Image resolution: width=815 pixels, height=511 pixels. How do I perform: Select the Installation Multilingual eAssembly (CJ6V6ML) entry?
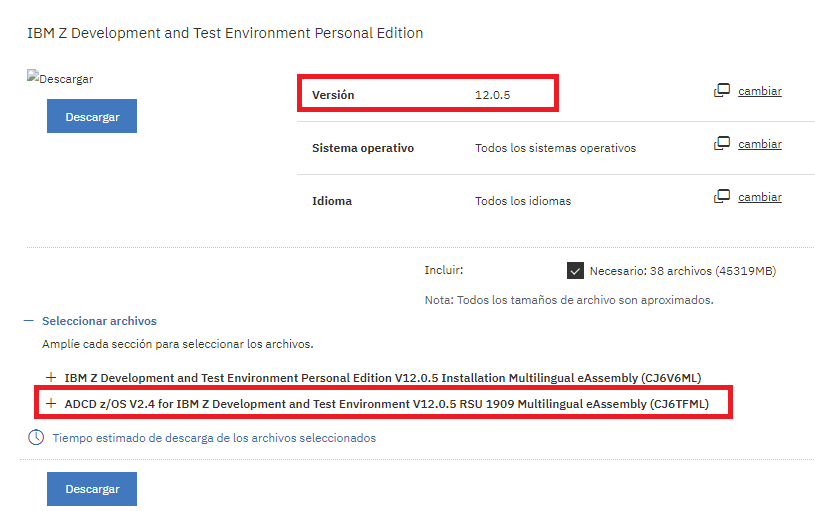[383, 378]
